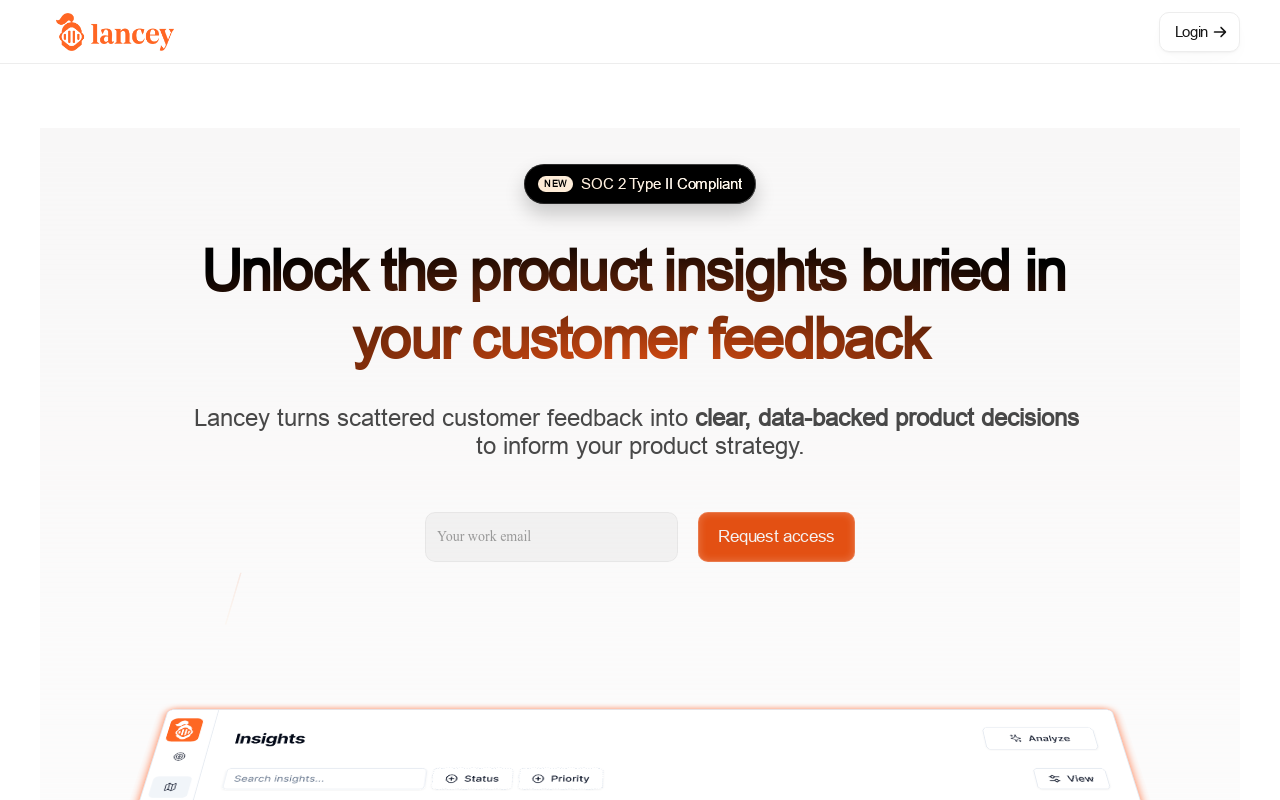Expand the Priority filter dropdown

[x=560, y=779]
